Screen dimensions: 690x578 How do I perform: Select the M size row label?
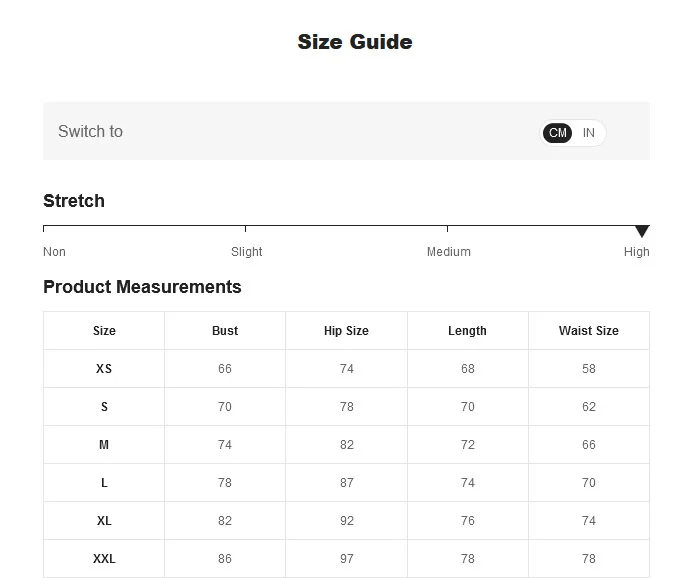point(104,445)
